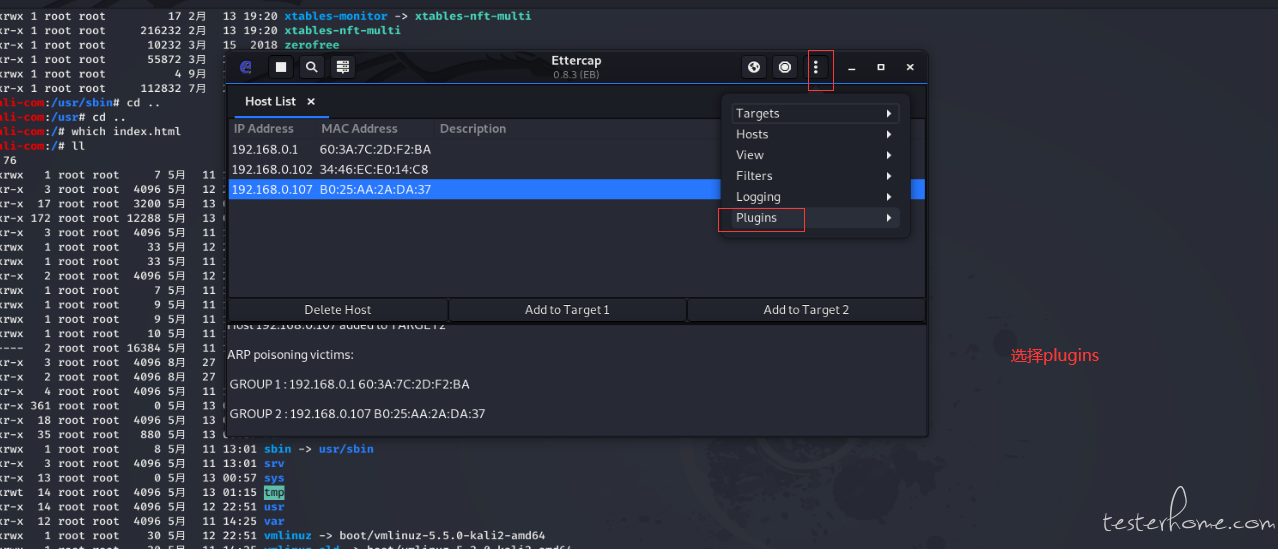The height and width of the screenshot is (549, 1278).
Task: Click 'which index.html' command in terminal
Action: point(126,131)
